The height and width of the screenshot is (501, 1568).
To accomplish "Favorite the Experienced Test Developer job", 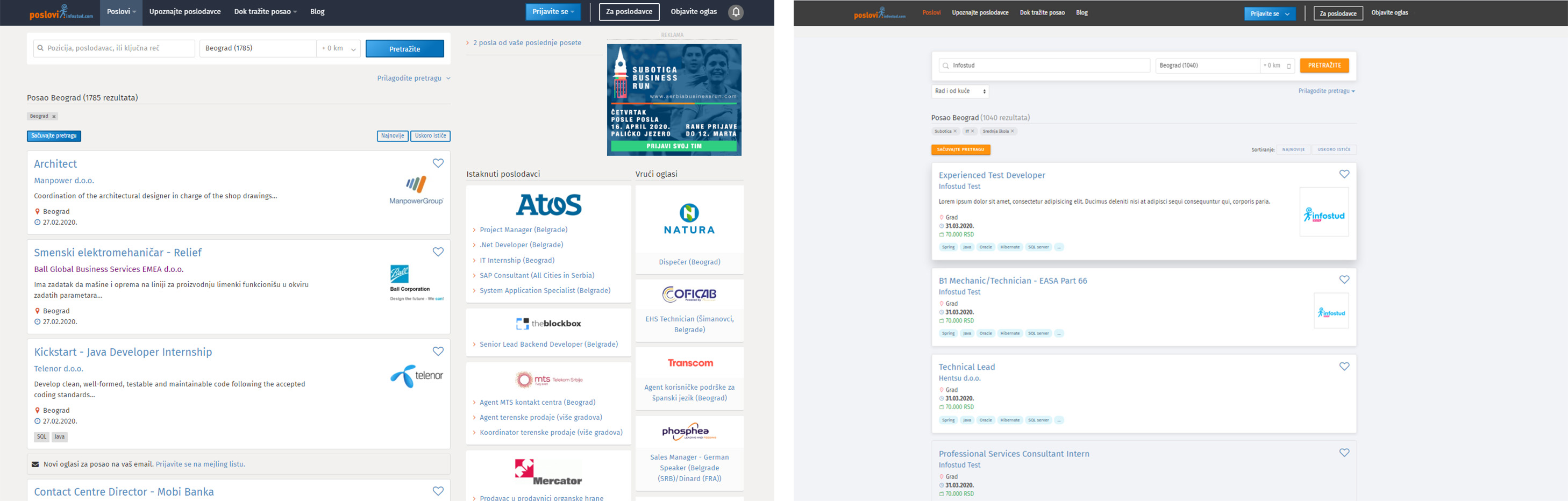I will click(x=1345, y=174).
